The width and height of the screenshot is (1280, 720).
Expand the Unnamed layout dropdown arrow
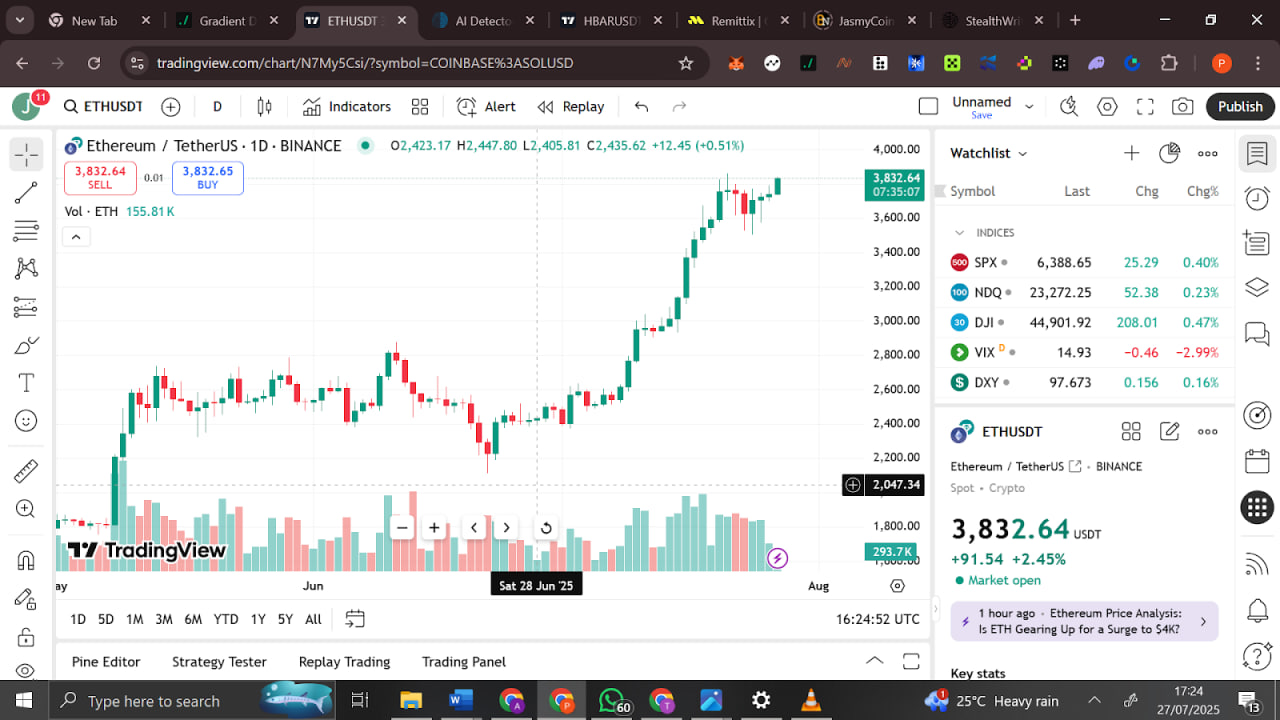[x=1029, y=107]
